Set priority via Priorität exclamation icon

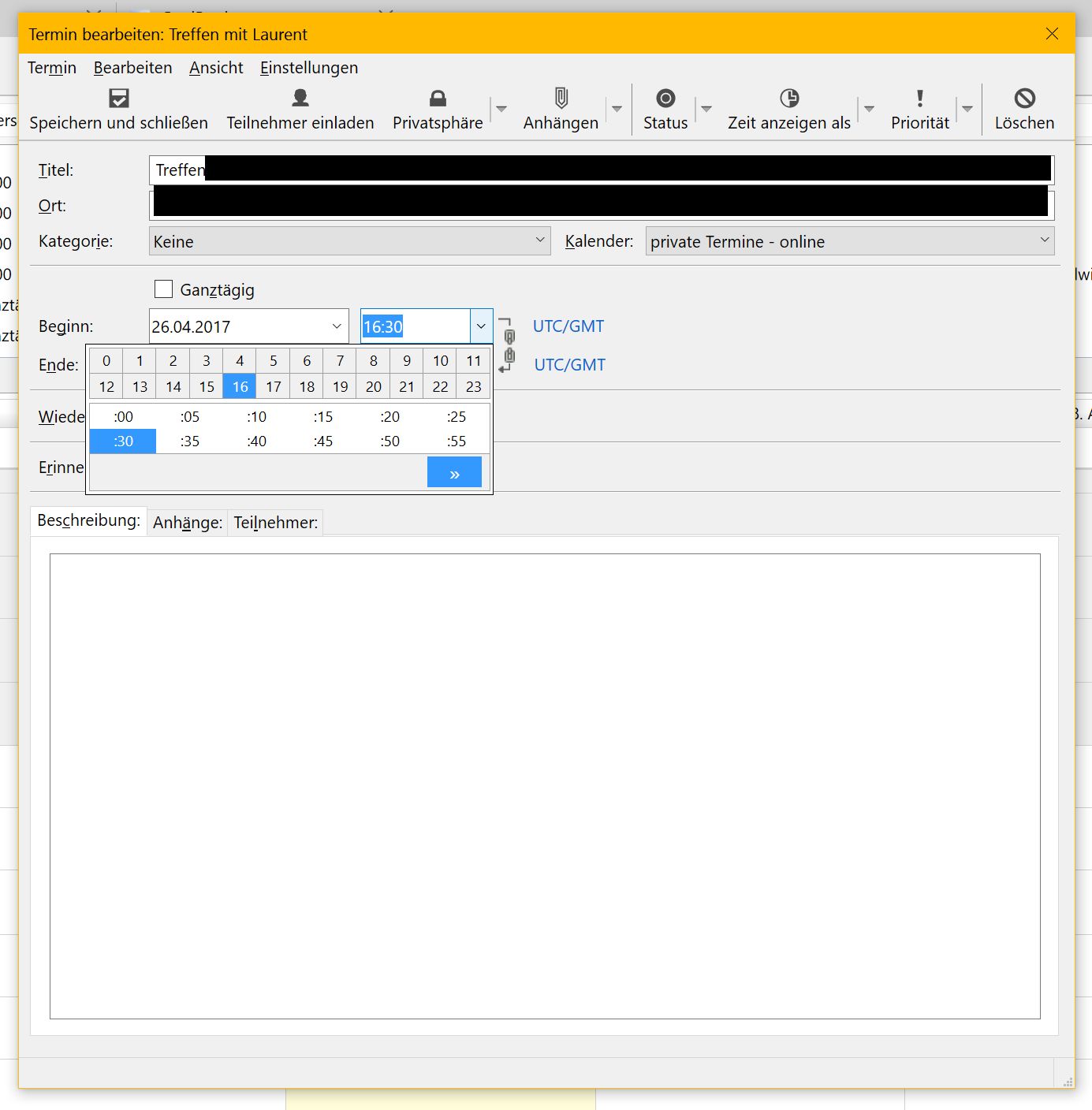point(920,98)
